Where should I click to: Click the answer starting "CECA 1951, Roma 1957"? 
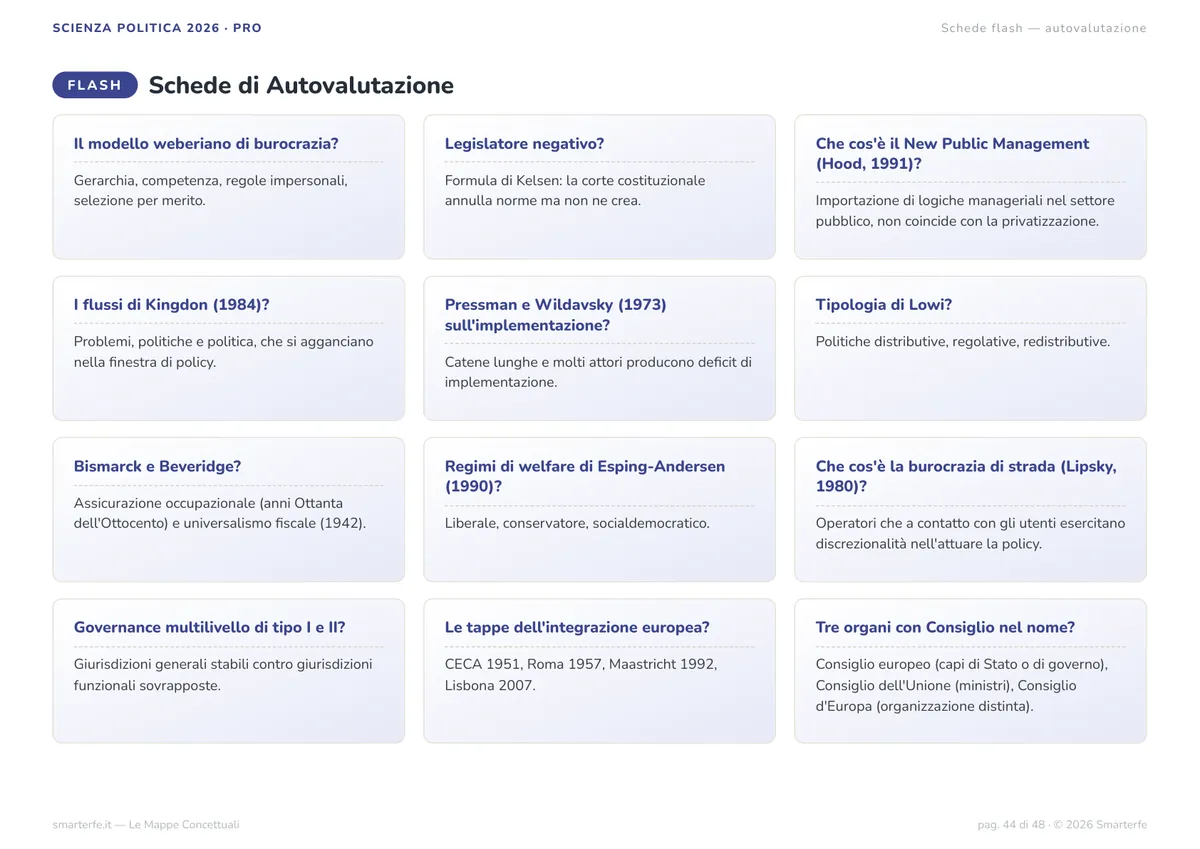click(581, 675)
